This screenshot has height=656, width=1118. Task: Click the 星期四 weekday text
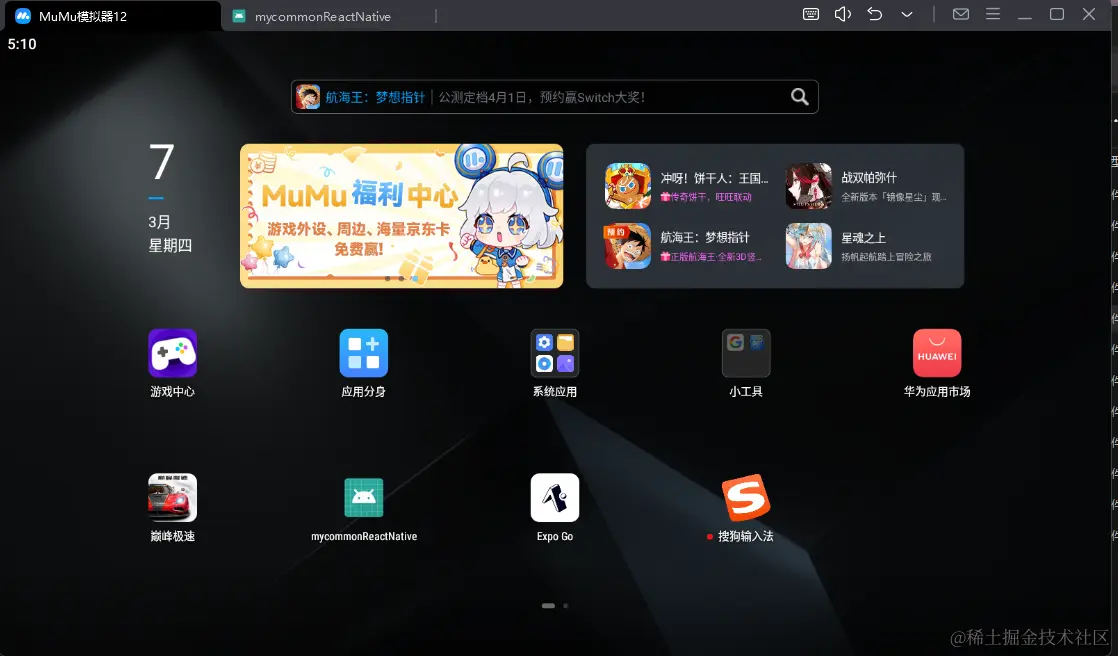click(x=170, y=245)
